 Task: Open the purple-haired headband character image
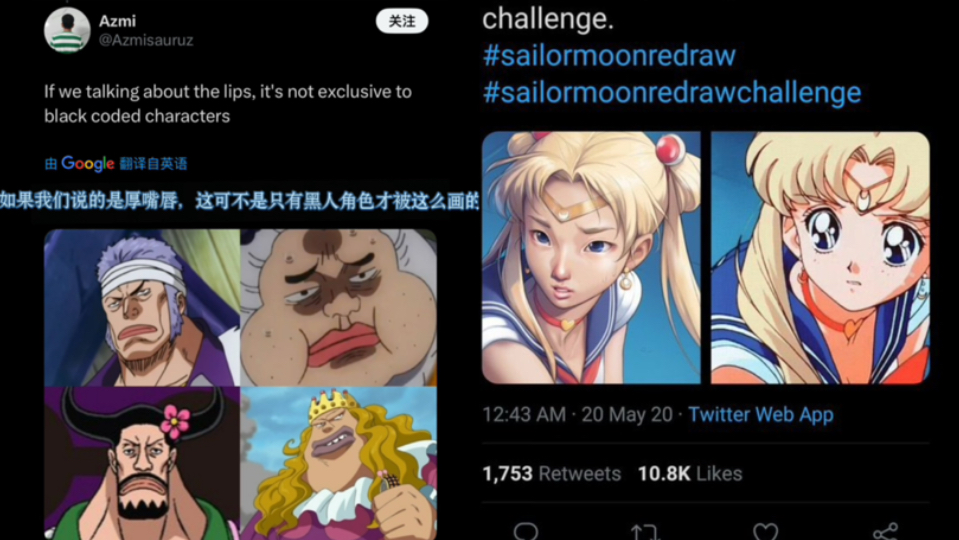[142, 308]
